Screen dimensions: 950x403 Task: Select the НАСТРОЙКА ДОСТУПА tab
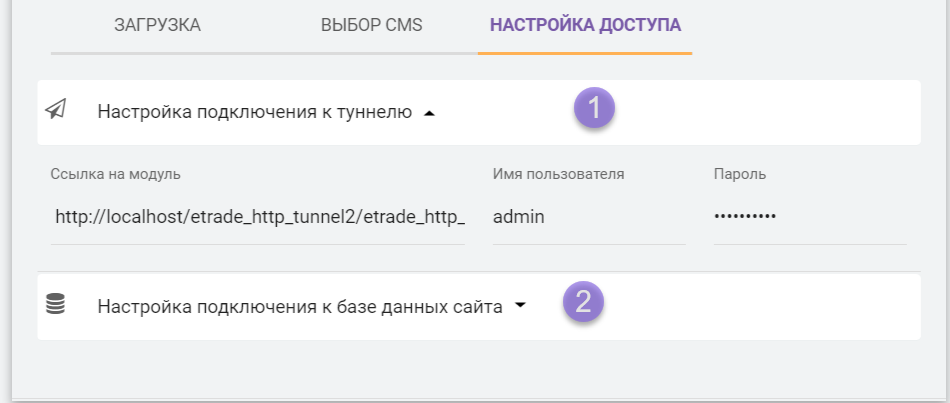(x=585, y=25)
